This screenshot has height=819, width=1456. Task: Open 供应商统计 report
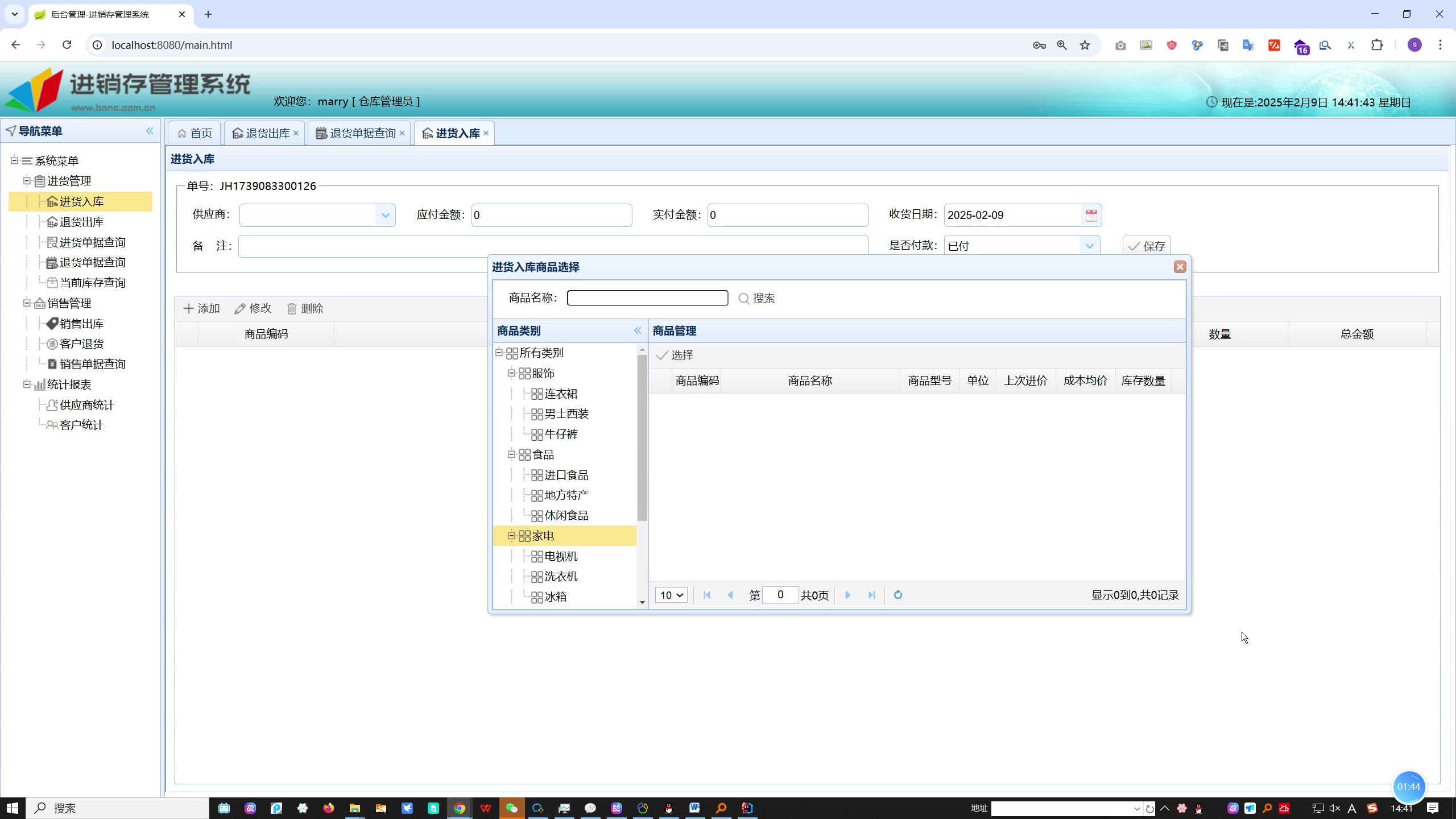click(x=86, y=405)
